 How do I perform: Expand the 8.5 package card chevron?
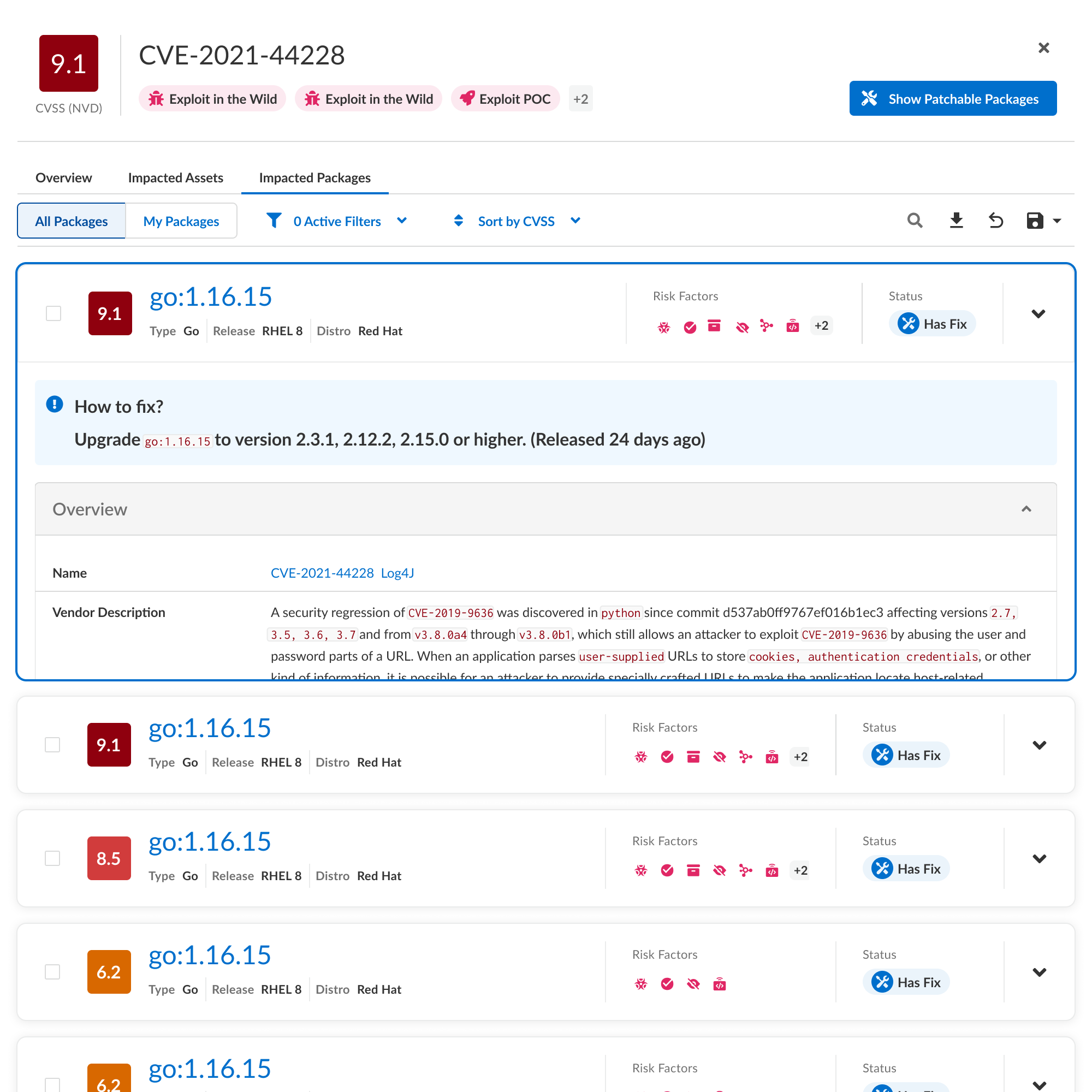click(1039, 858)
